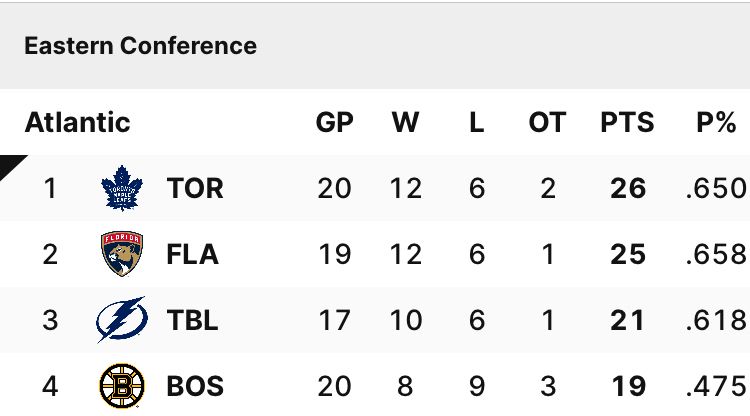The image size is (750, 416).
Task: Open the TBL team link
Action: [x=192, y=321]
